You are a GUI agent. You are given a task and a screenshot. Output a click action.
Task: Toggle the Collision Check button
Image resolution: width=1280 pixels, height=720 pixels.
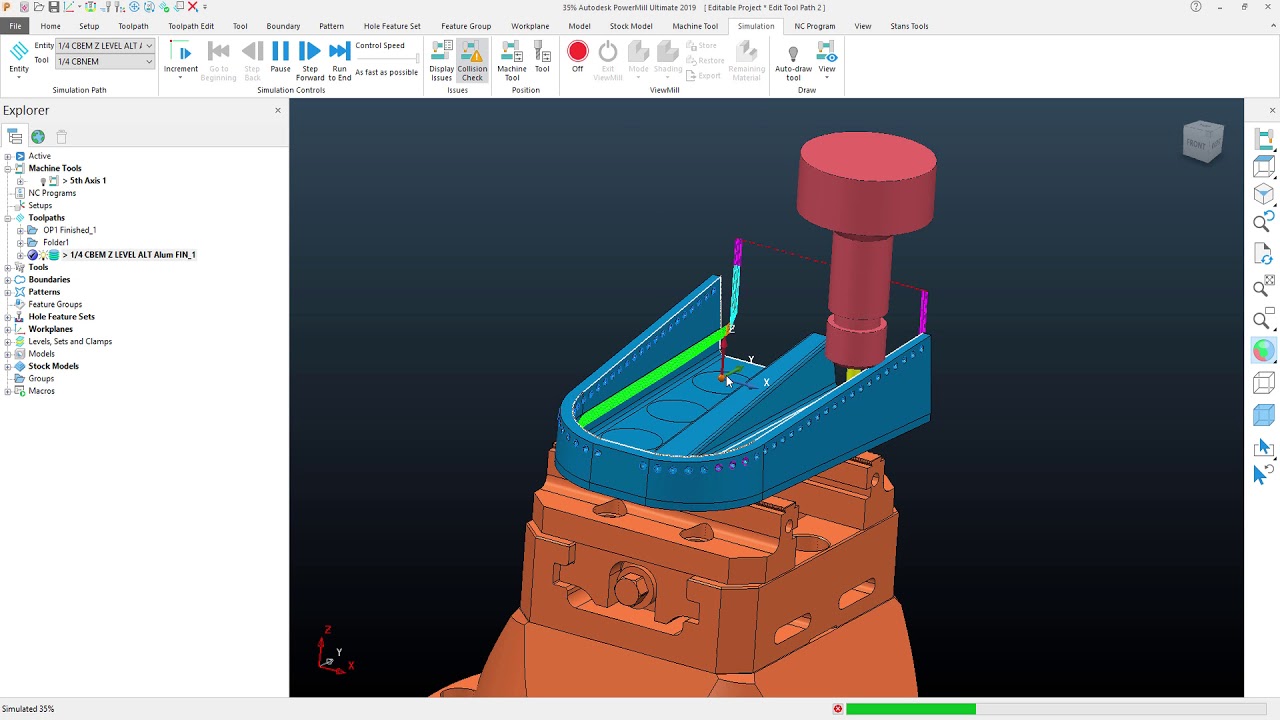tap(472, 60)
